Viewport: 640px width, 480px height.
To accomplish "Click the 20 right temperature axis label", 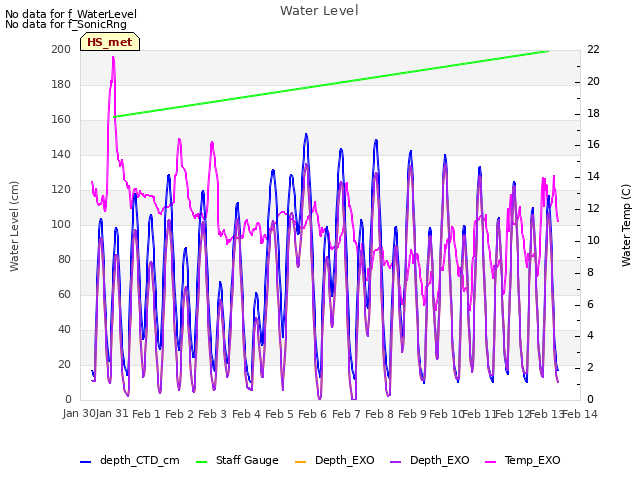I will tap(593, 81).
